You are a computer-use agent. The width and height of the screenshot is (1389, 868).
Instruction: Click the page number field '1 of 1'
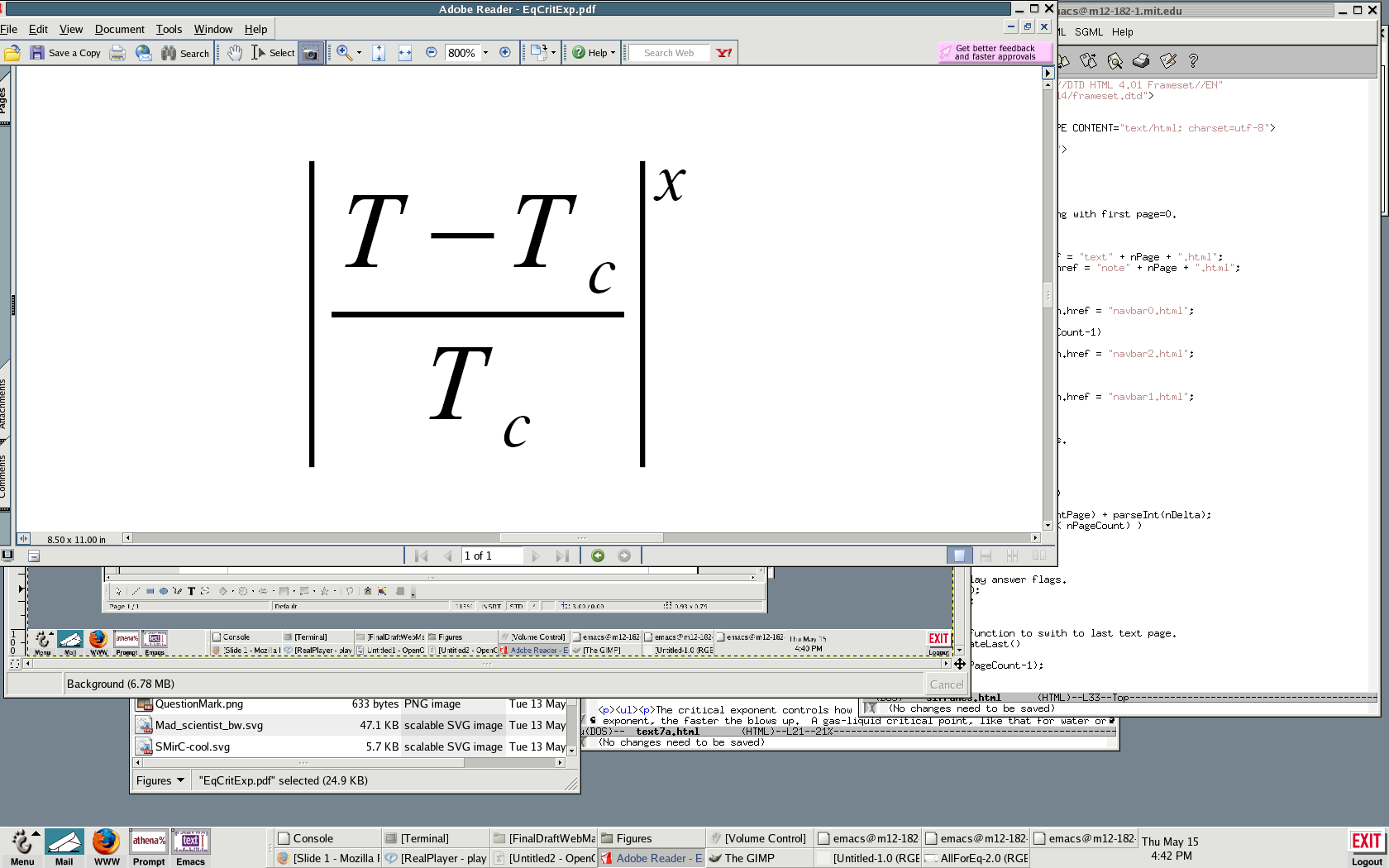click(x=492, y=556)
